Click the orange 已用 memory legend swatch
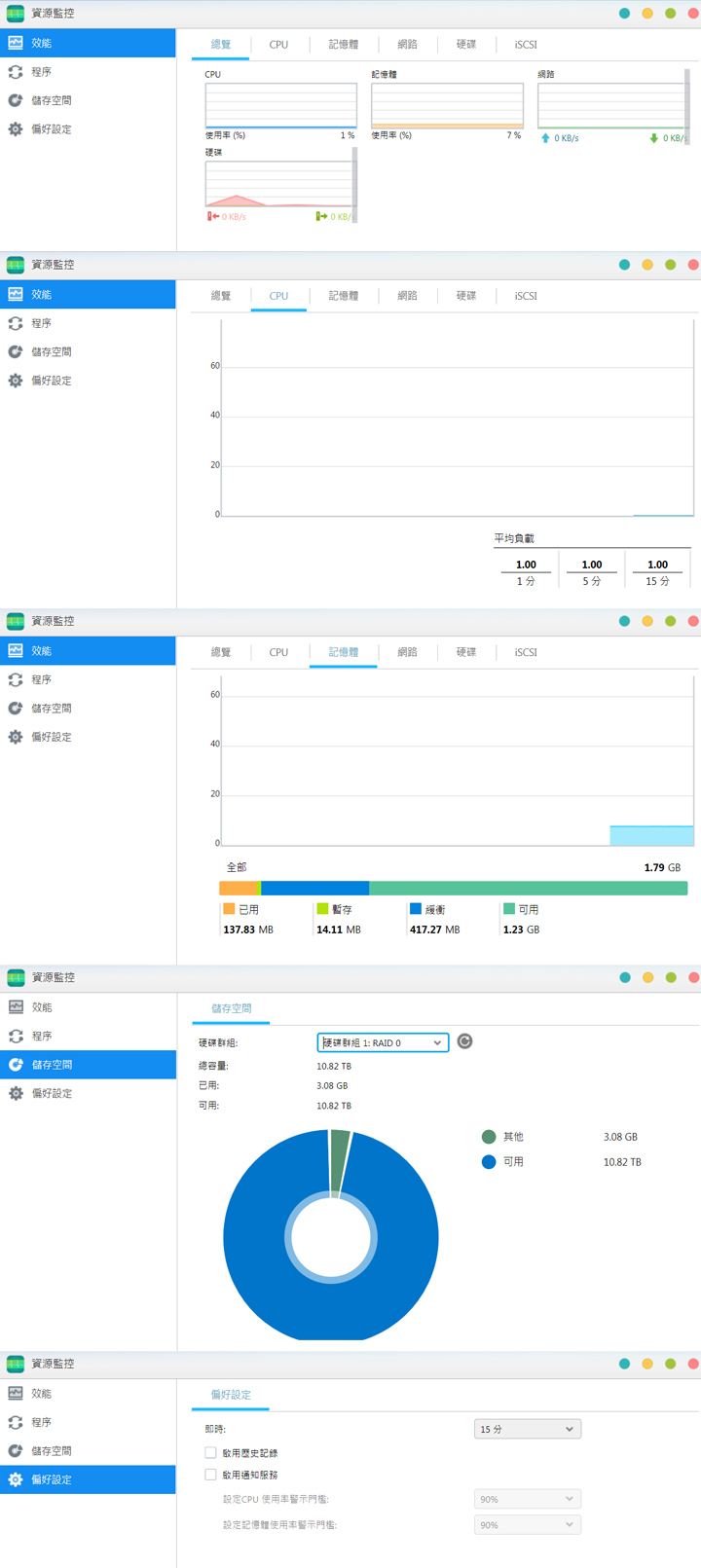This screenshot has height=1568, width=701. (x=229, y=909)
